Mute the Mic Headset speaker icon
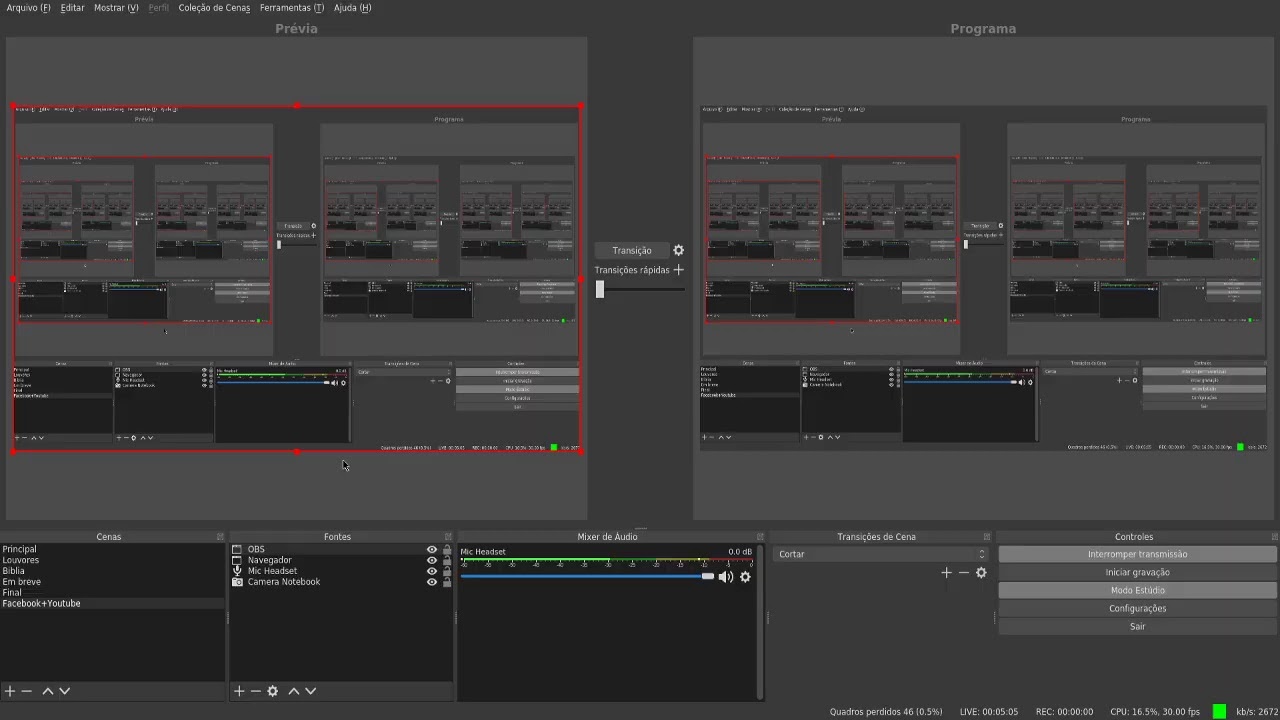This screenshot has height=720, width=1280. [x=726, y=577]
